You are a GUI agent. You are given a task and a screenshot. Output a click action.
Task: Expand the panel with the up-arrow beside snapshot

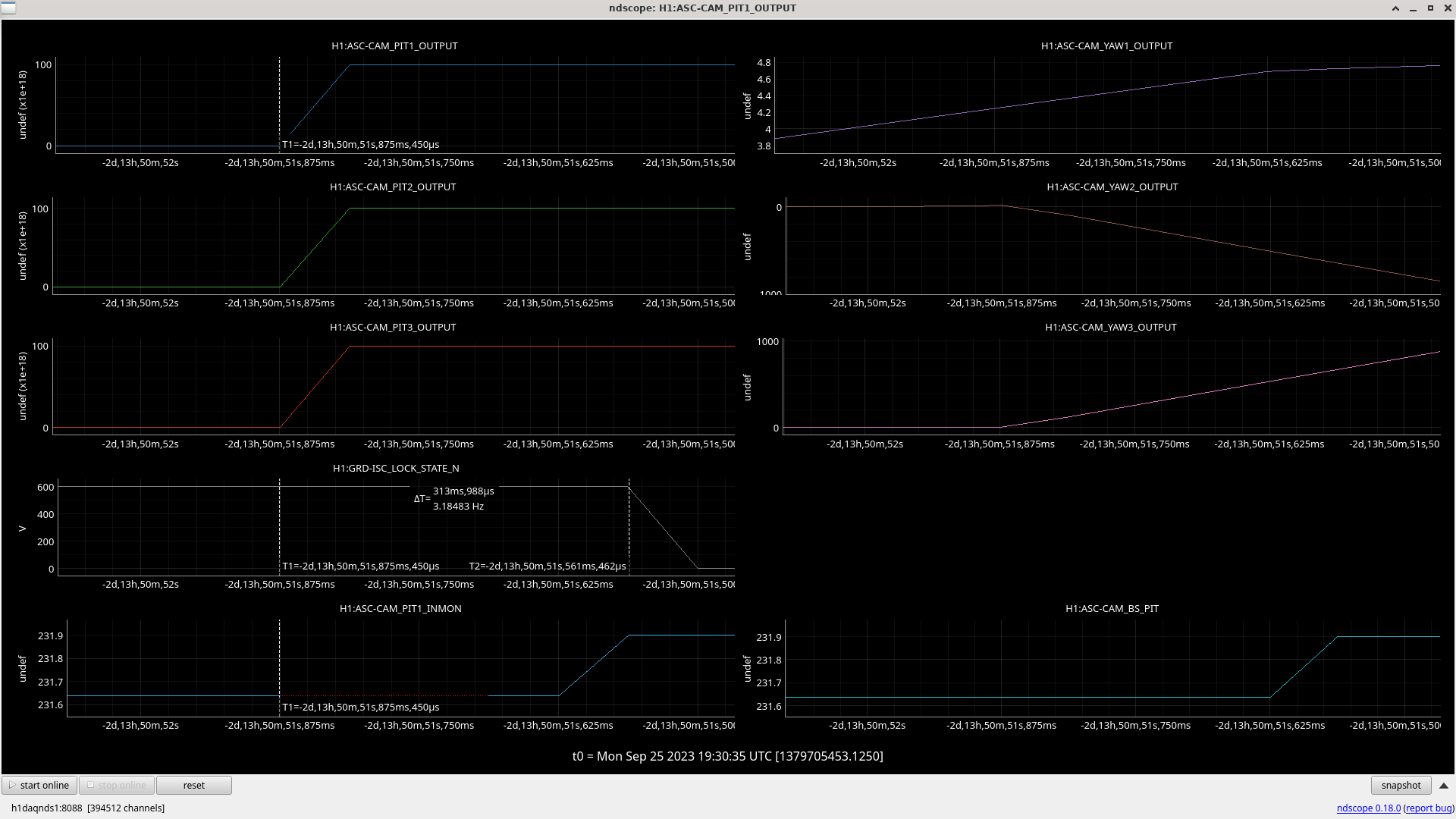[1444, 786]
